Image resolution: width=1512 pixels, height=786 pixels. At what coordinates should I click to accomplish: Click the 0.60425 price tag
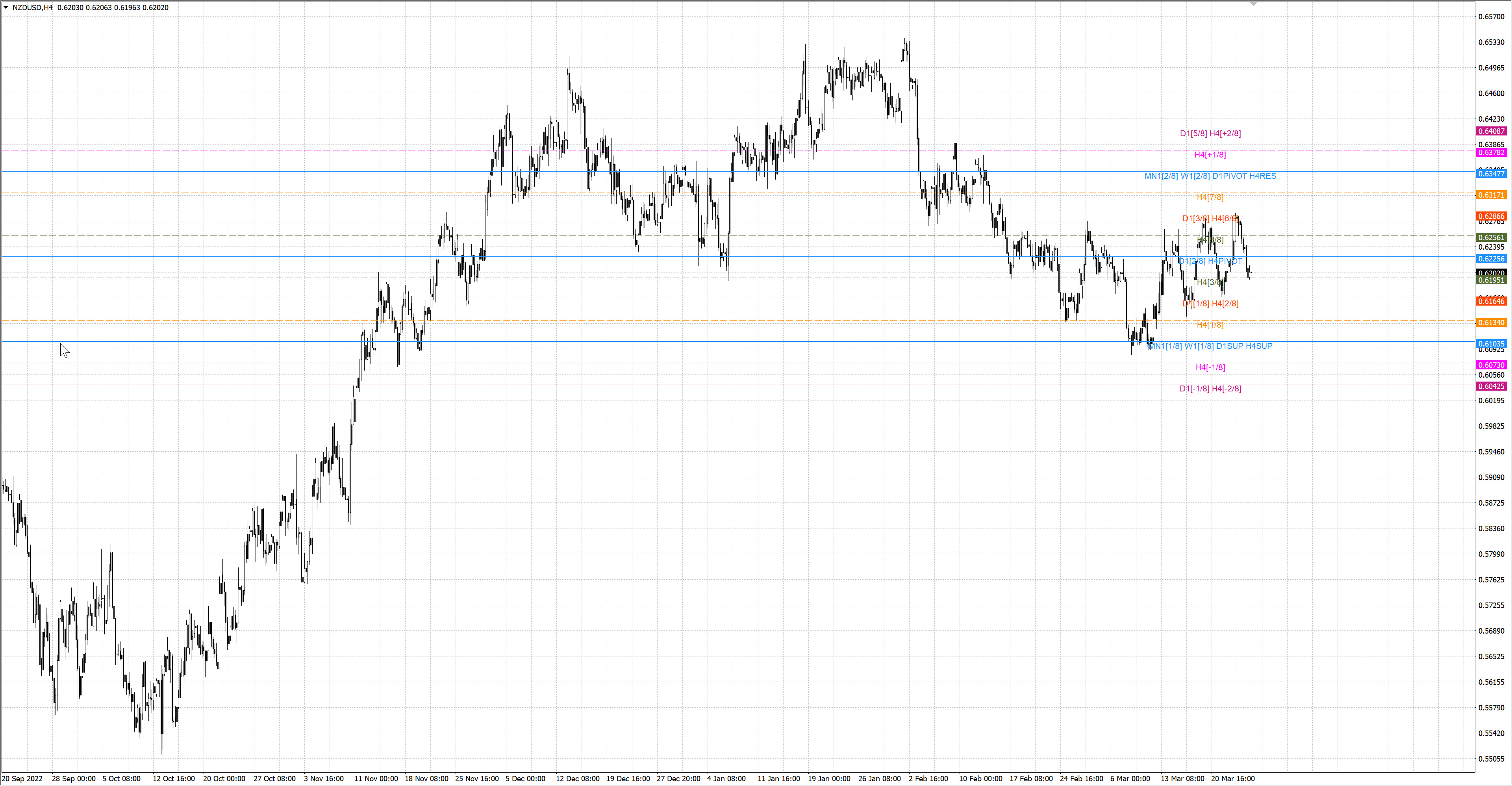(x=1492, y=386)
